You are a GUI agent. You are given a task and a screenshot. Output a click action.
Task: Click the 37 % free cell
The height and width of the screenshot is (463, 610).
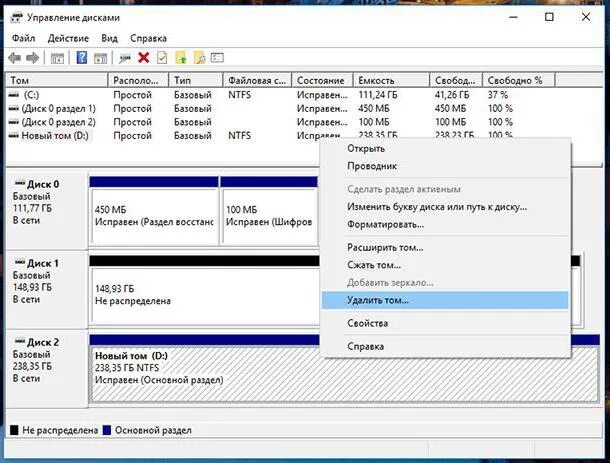click(x=498, y=95)
